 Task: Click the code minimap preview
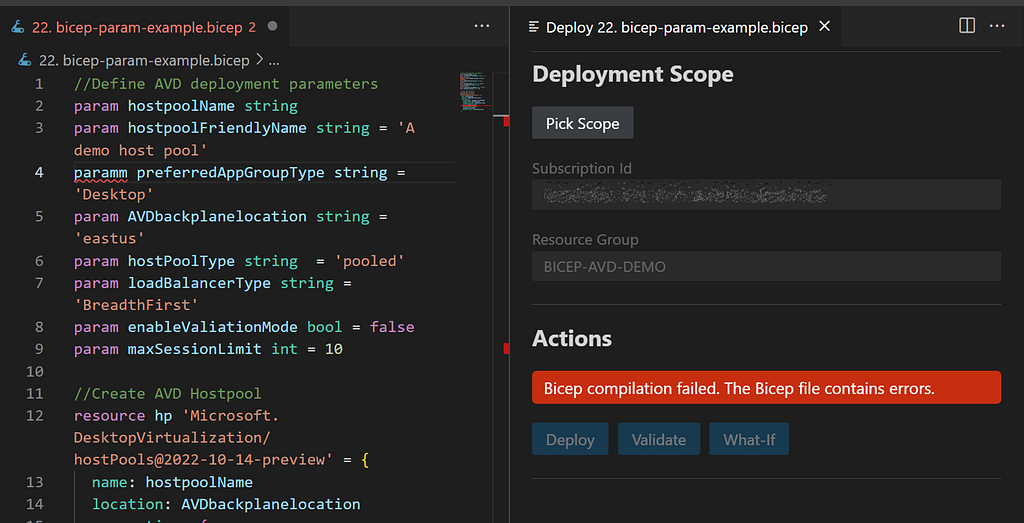point(475,90)
